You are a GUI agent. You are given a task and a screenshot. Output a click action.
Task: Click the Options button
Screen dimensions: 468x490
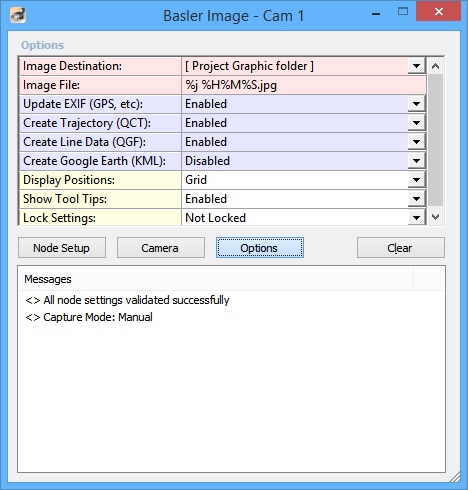pyautogui.click(x=260, y=248)
